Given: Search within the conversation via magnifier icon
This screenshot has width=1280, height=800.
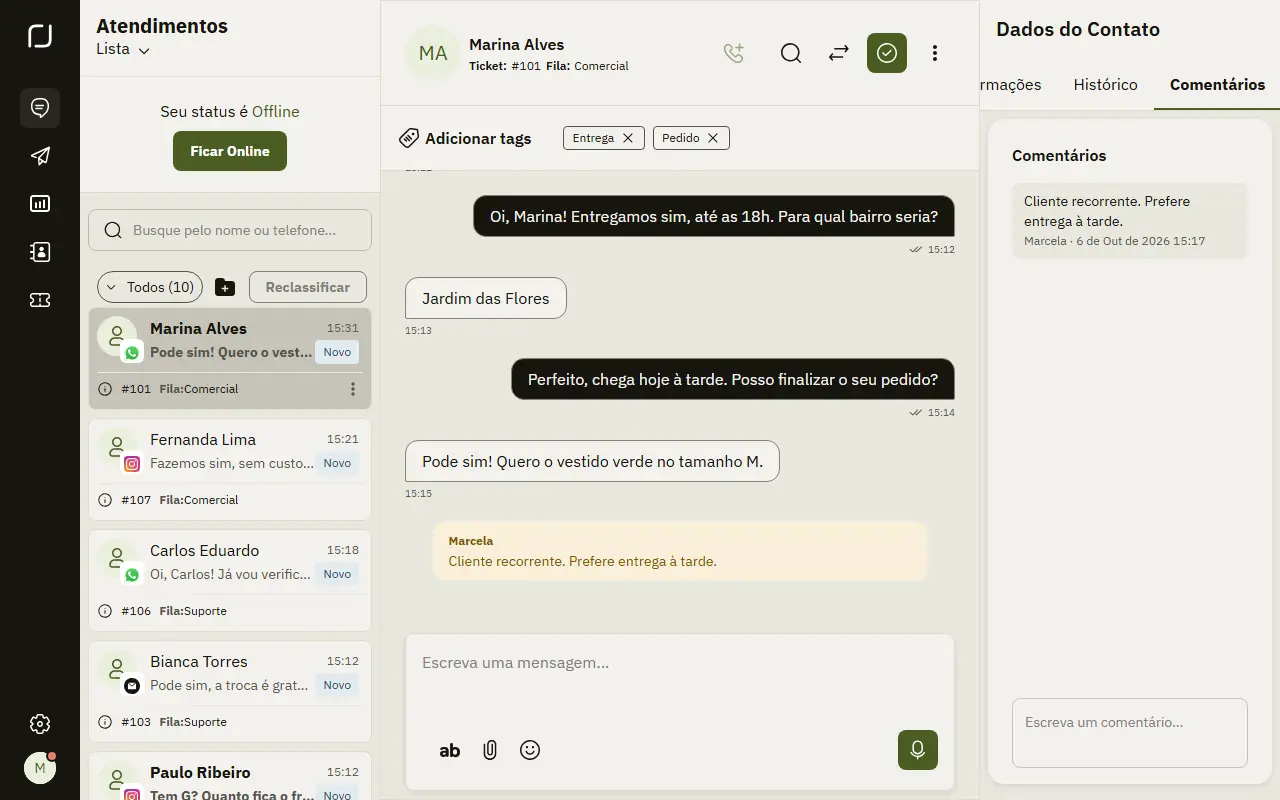Looking at the screenshot, I should (x=791, y=53).
